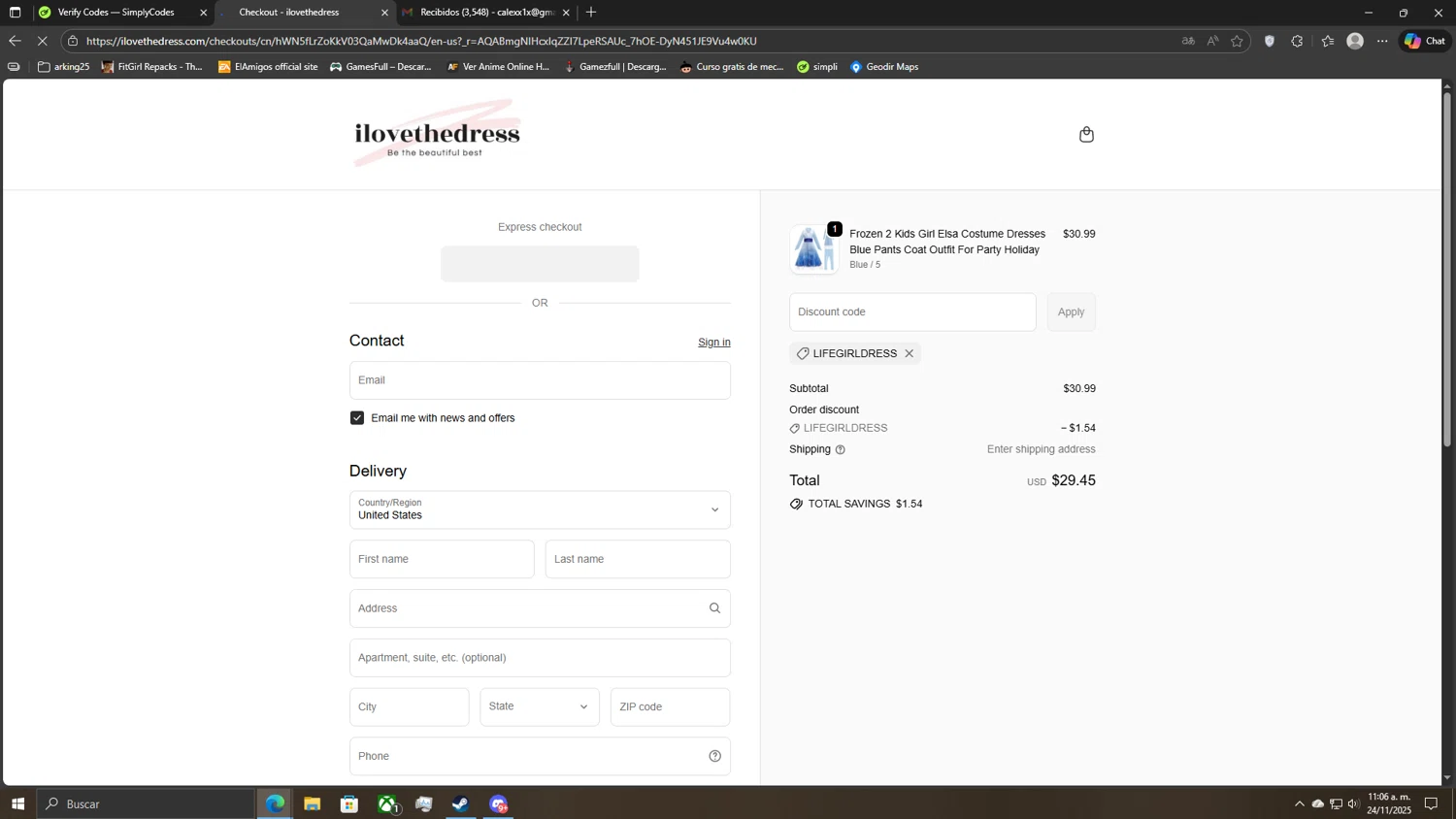Open Steam from the taskbar

point(461,803)
